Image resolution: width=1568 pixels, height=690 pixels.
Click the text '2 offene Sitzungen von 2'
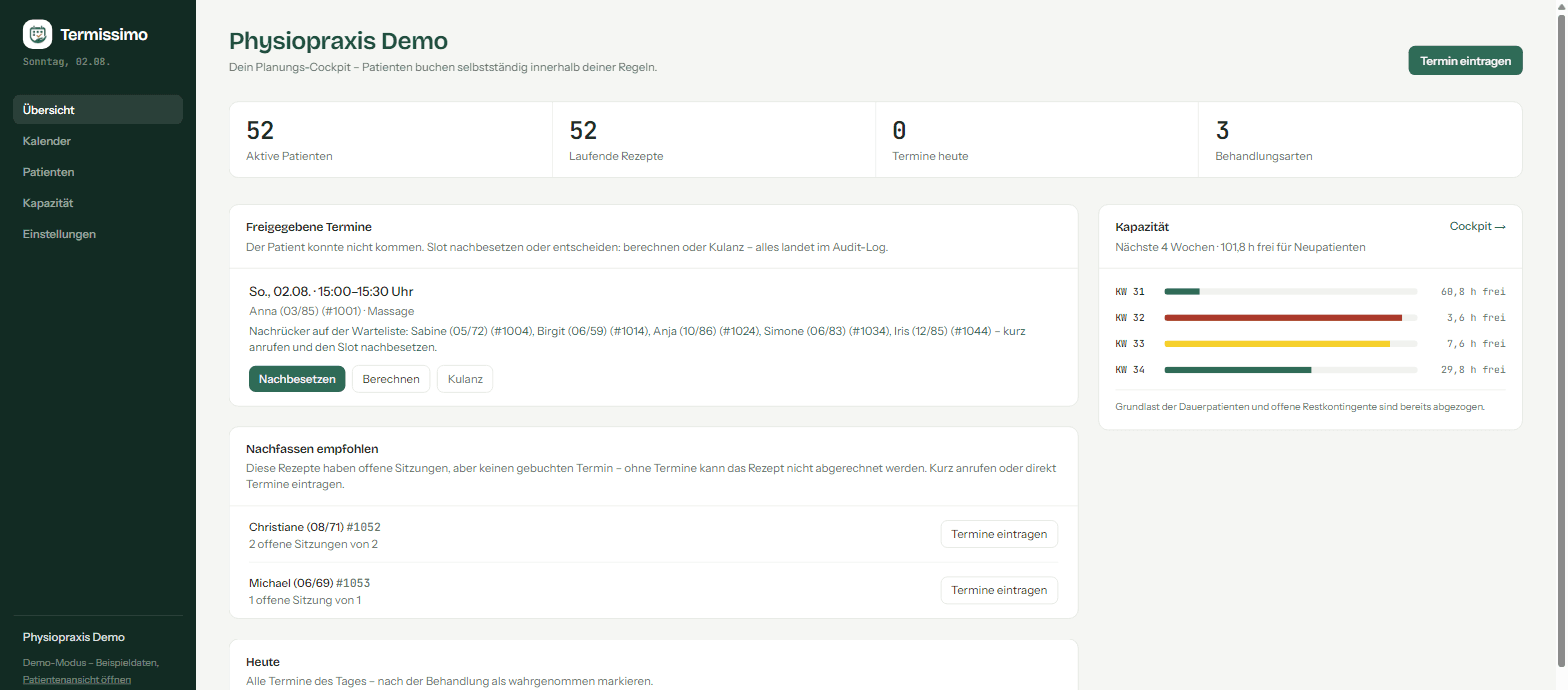[x=313, y=545]
